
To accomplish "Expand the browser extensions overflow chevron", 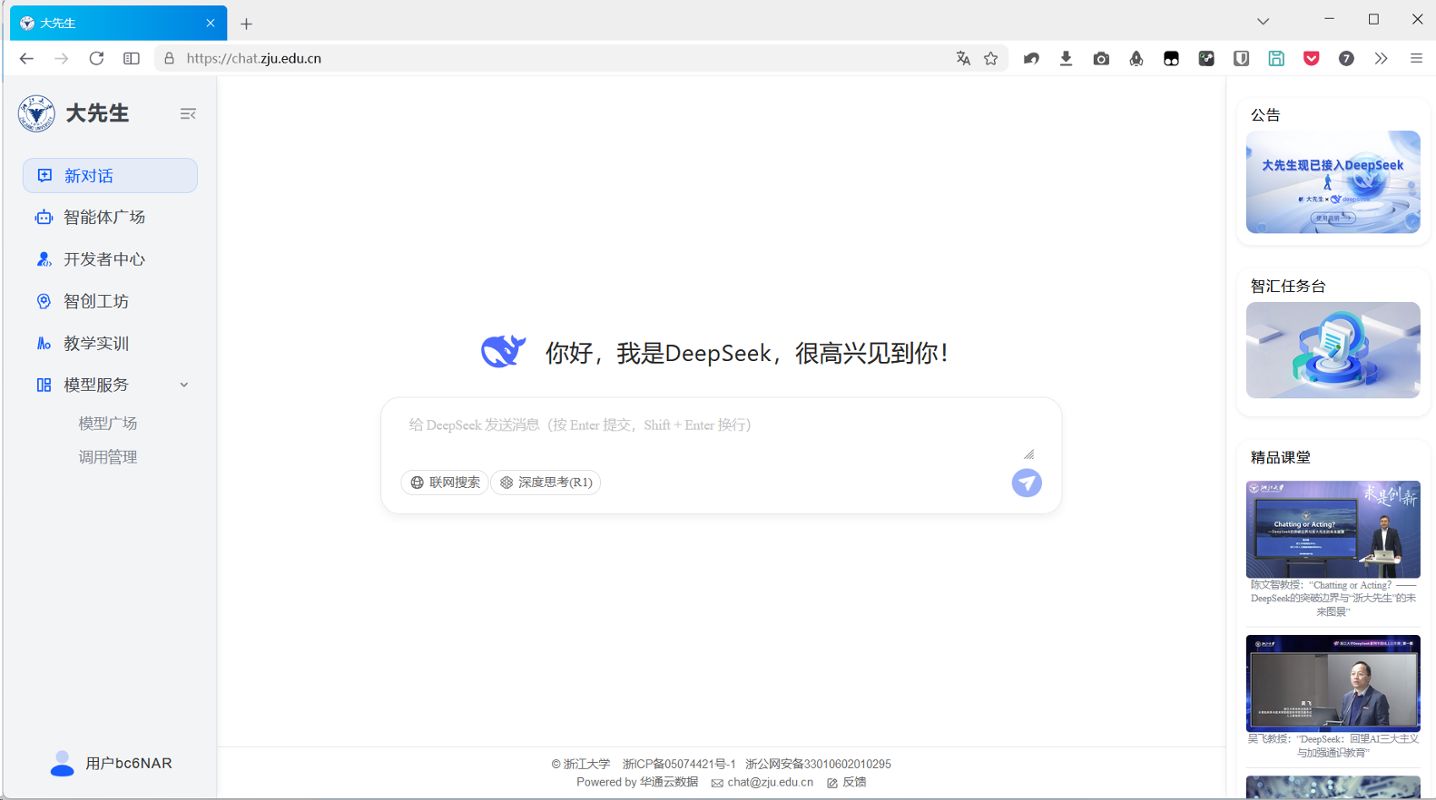I will tap(1381, 58).
